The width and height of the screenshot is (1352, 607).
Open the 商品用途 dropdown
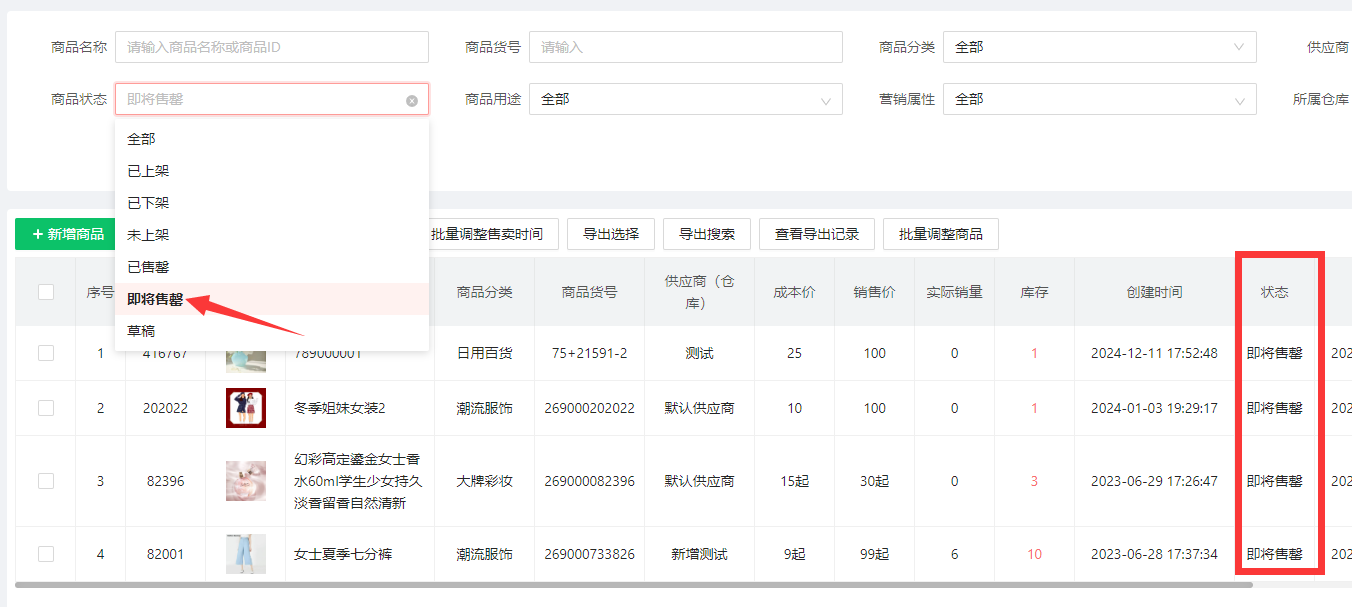(685, 99)
